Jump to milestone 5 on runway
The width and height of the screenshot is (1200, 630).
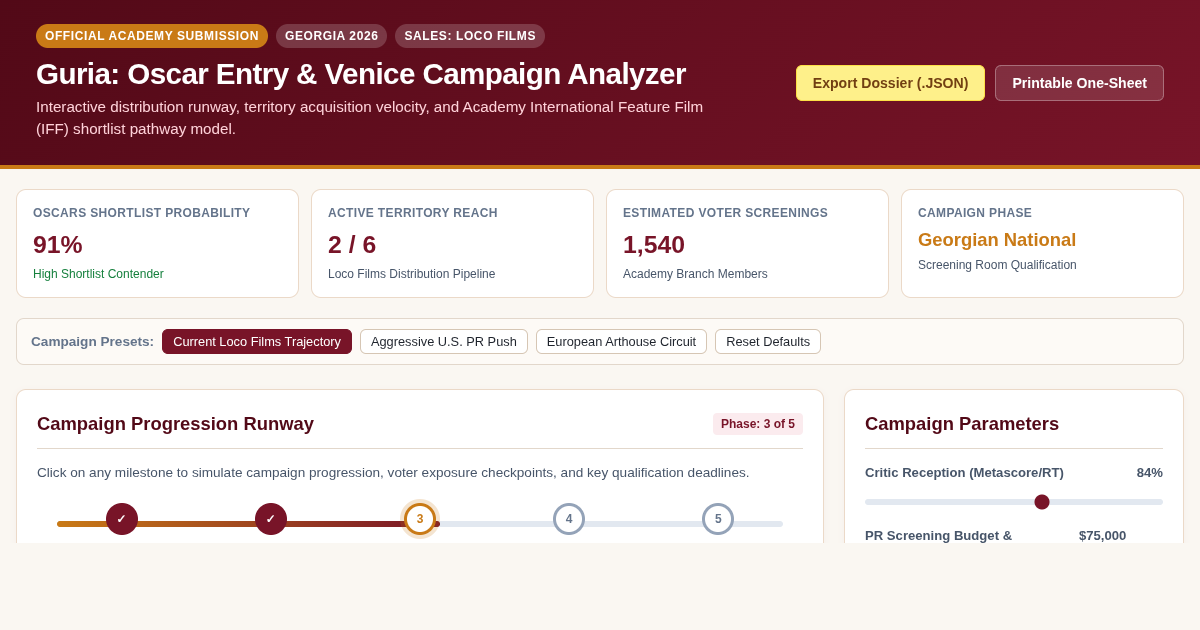(x=718, y=519)
